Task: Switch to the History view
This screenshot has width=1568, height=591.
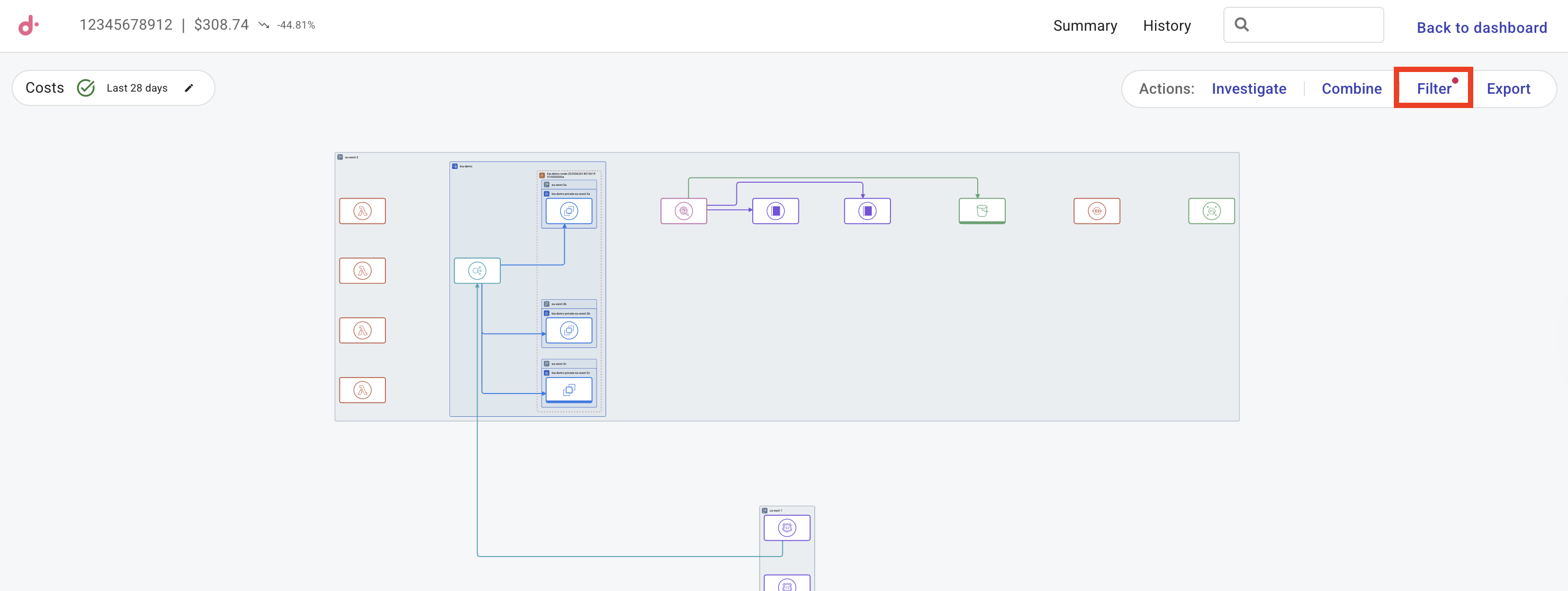Action: click(1167, 25)
